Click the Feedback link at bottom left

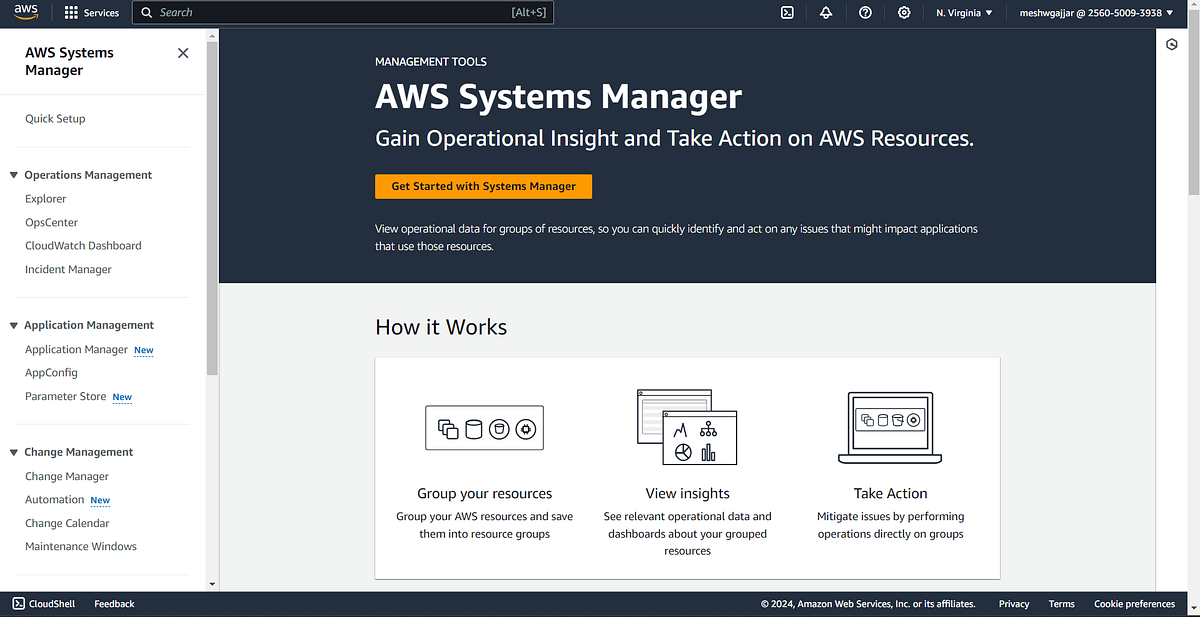[113, 603]
